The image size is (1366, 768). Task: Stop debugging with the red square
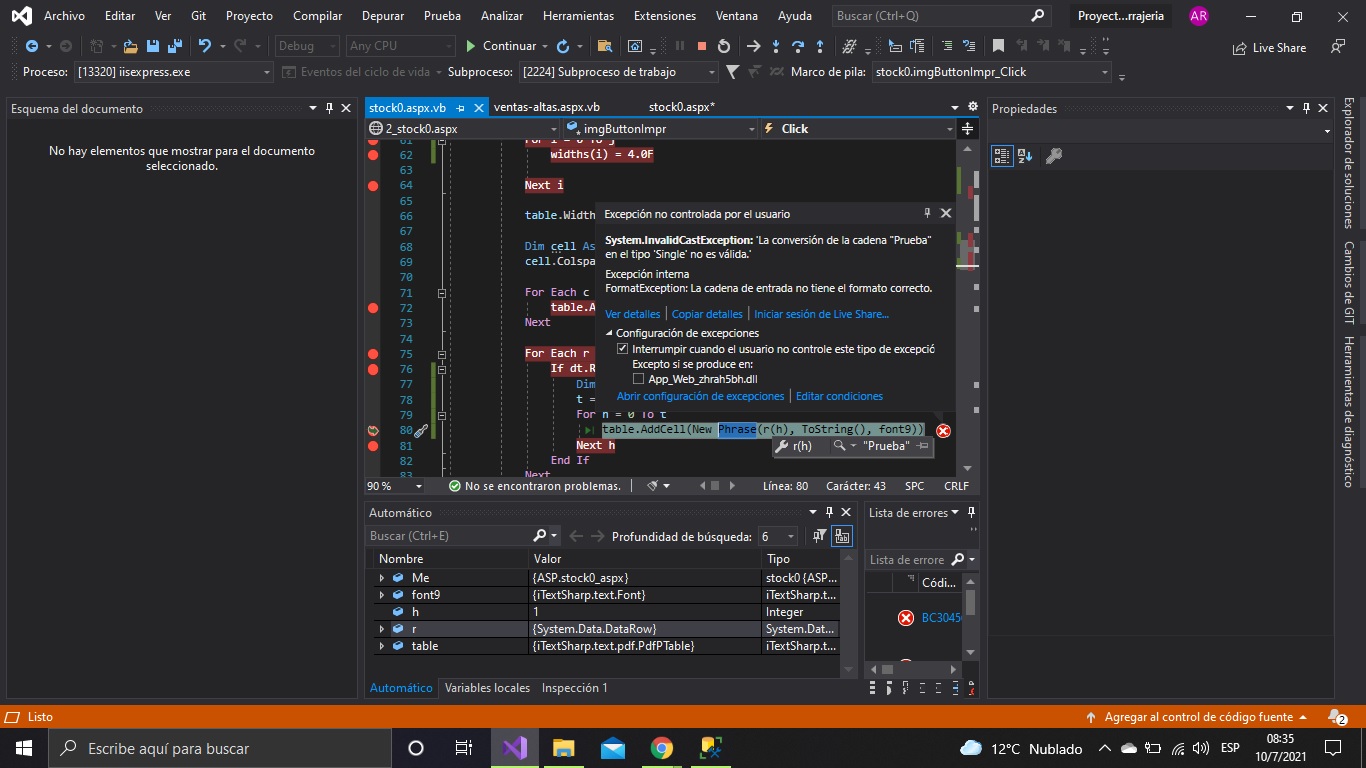pos(702,46)
